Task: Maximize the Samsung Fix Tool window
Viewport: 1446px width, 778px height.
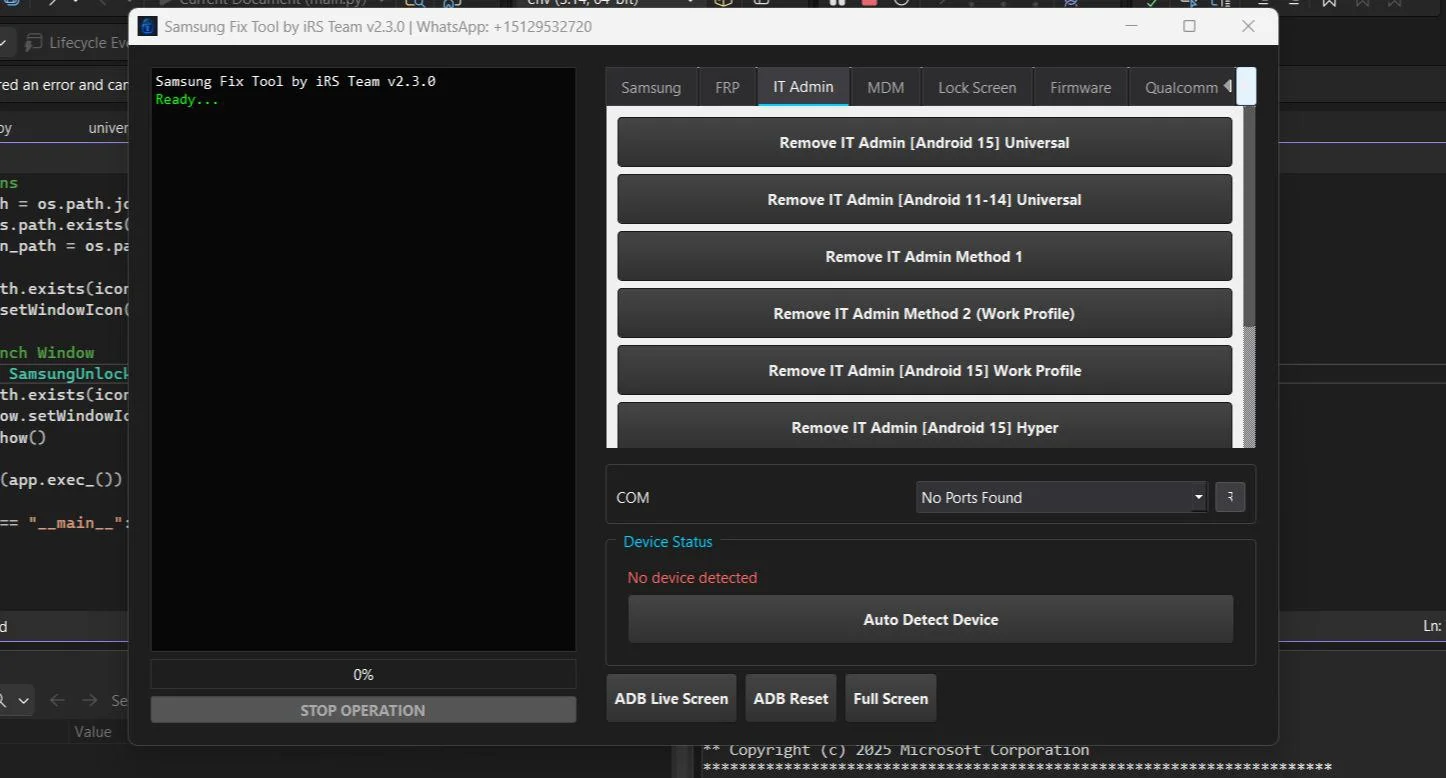Action: pos(1189,26)
